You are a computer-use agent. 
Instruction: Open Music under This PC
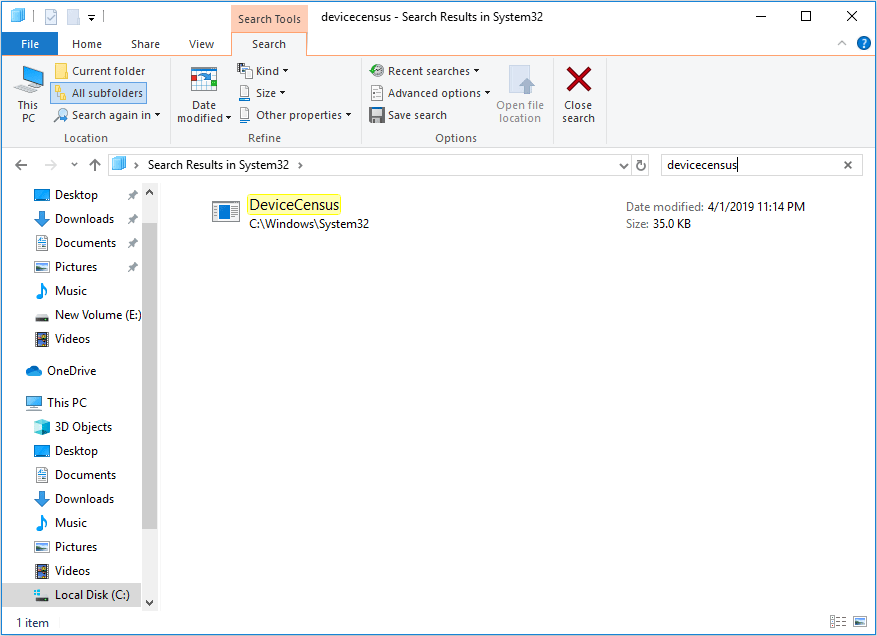pos(70,524)
